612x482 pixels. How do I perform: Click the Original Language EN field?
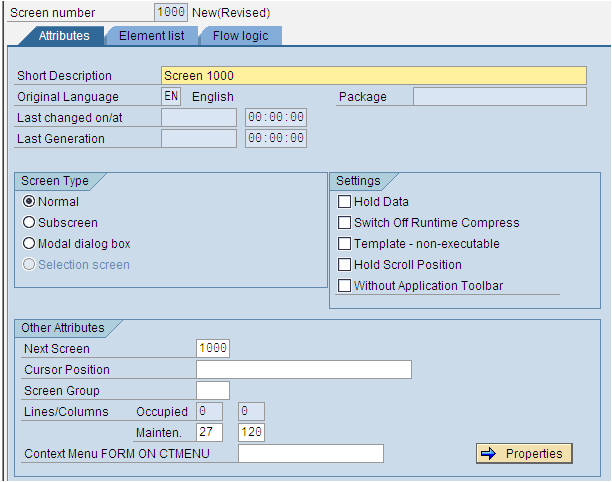click(171, 96)
